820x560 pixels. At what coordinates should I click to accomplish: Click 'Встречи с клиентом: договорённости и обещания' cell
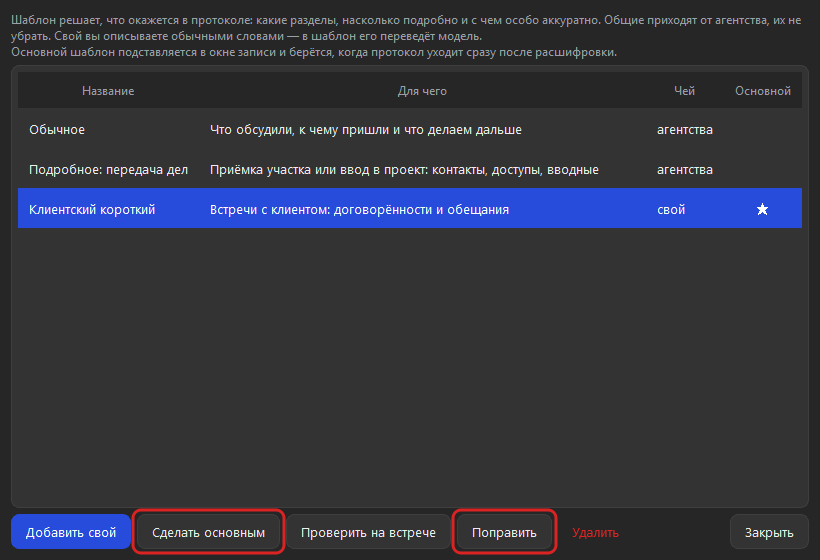tap(359, 209)
